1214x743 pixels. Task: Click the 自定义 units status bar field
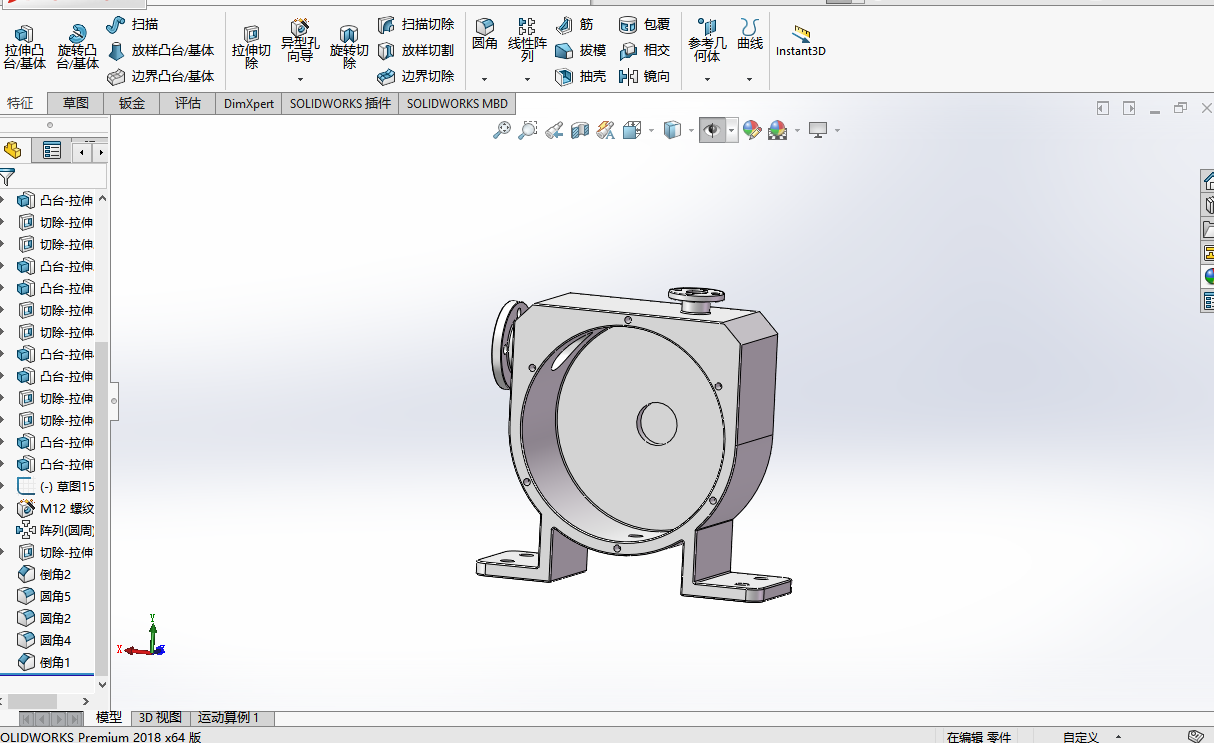(x=1080, y=737)
